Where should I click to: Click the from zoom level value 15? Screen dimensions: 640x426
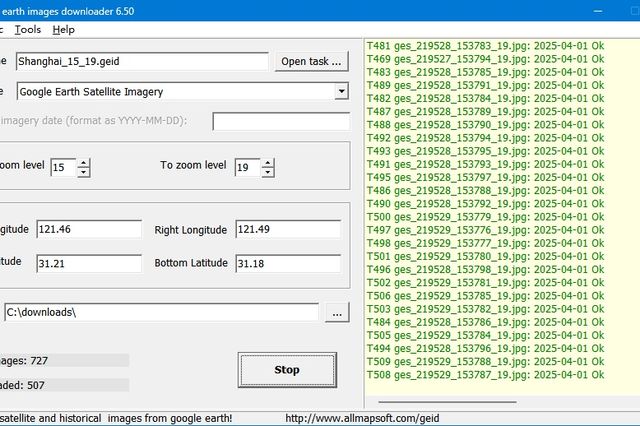pyautogui.click(x=64, y=167)
